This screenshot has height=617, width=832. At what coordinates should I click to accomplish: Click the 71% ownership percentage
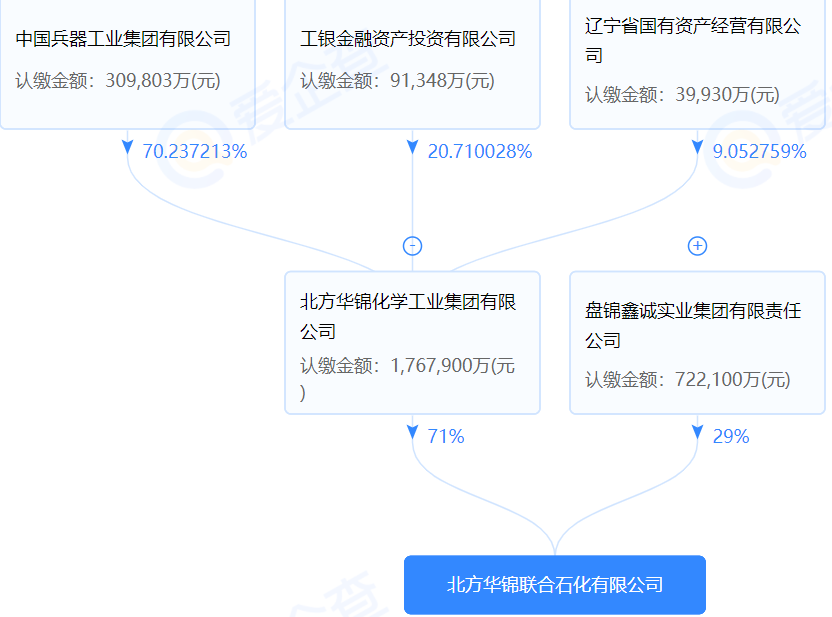pyautogui.click(x=447, y=436)
